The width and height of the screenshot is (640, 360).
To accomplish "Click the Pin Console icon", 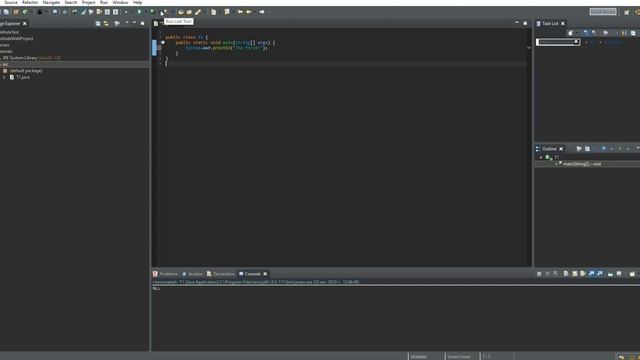I will [x=610, y=274].
